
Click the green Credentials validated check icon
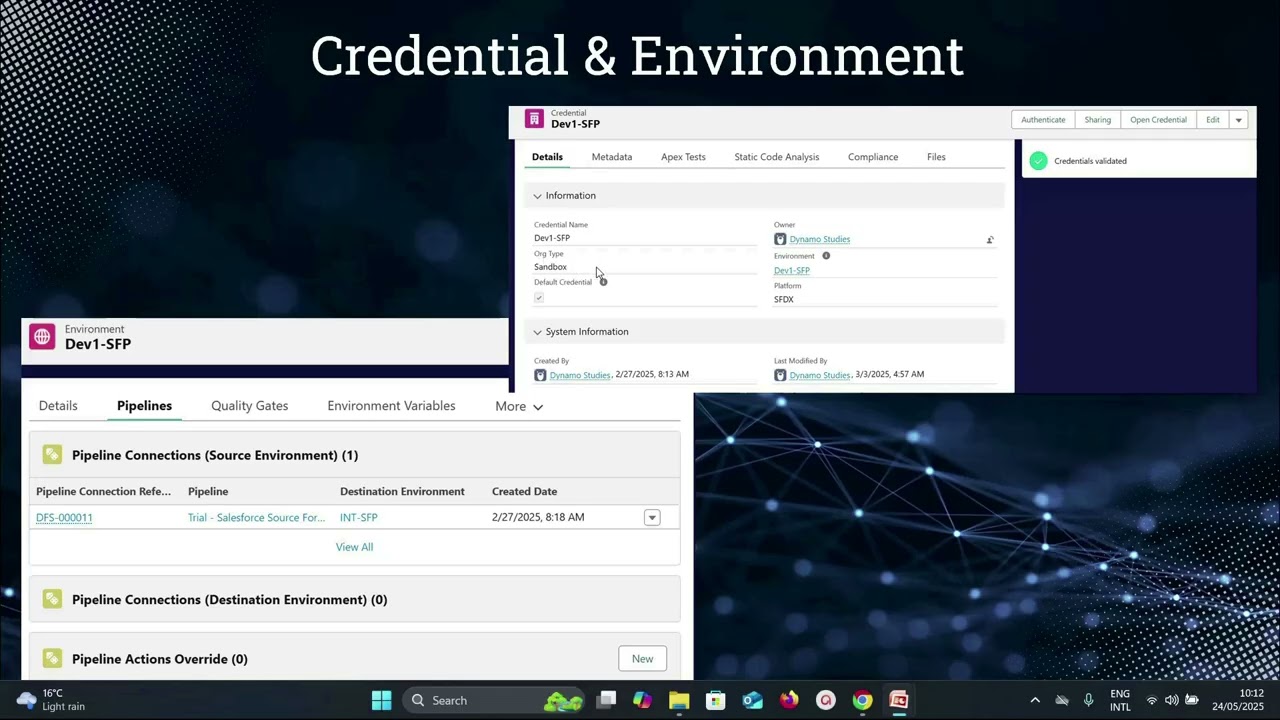pos(1038,161)
